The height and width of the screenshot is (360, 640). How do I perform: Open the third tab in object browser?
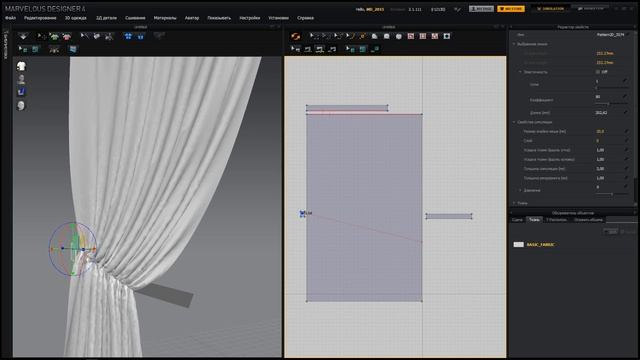[556, 220]
